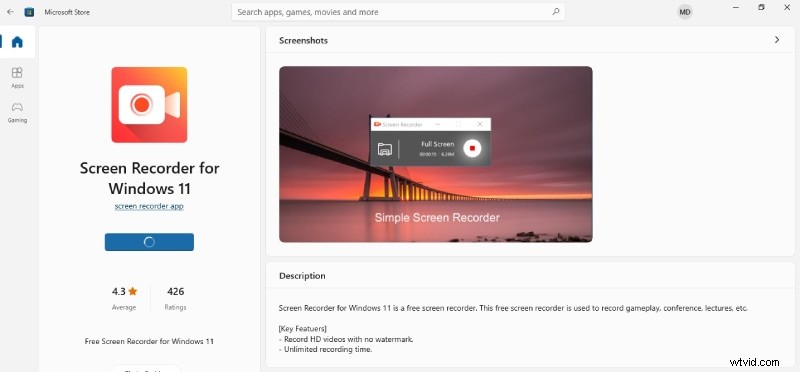Click the Screenshots heading
Image resolution: width=800 pixels, height=372 pixels.
pyautogui.click(x=303, y=40)
